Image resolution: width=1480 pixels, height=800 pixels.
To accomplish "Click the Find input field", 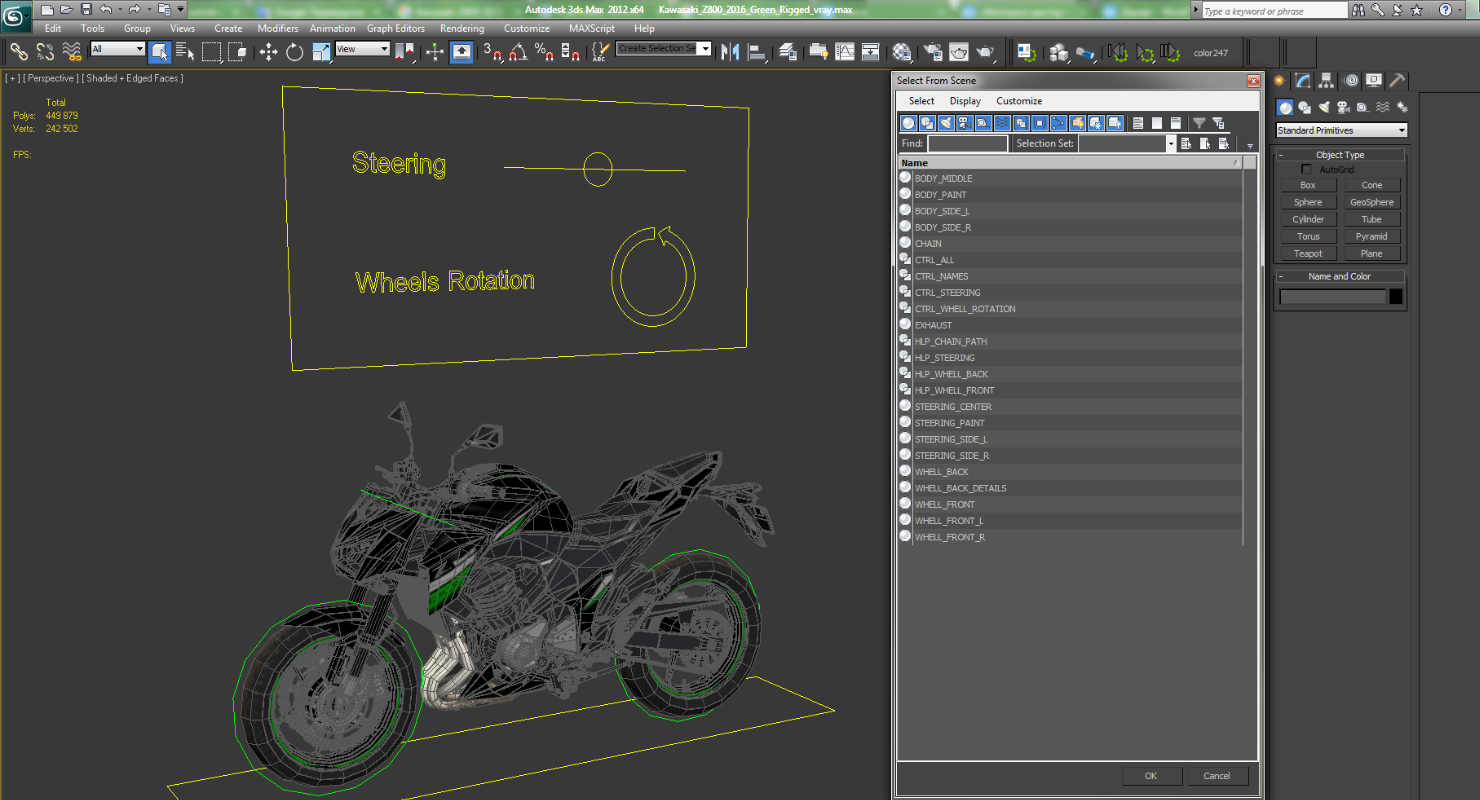I will 967,144.
